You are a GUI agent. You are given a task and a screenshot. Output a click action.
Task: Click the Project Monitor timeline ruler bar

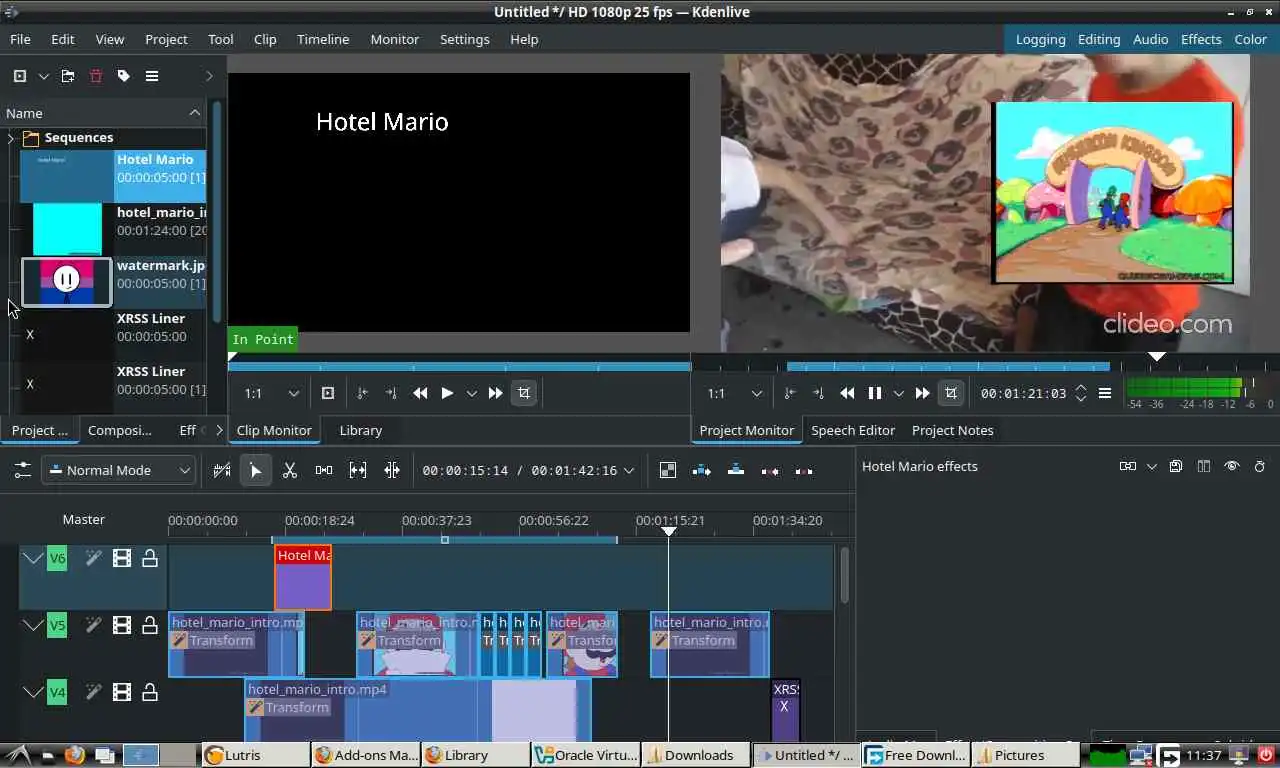click(x=985, y=366)
